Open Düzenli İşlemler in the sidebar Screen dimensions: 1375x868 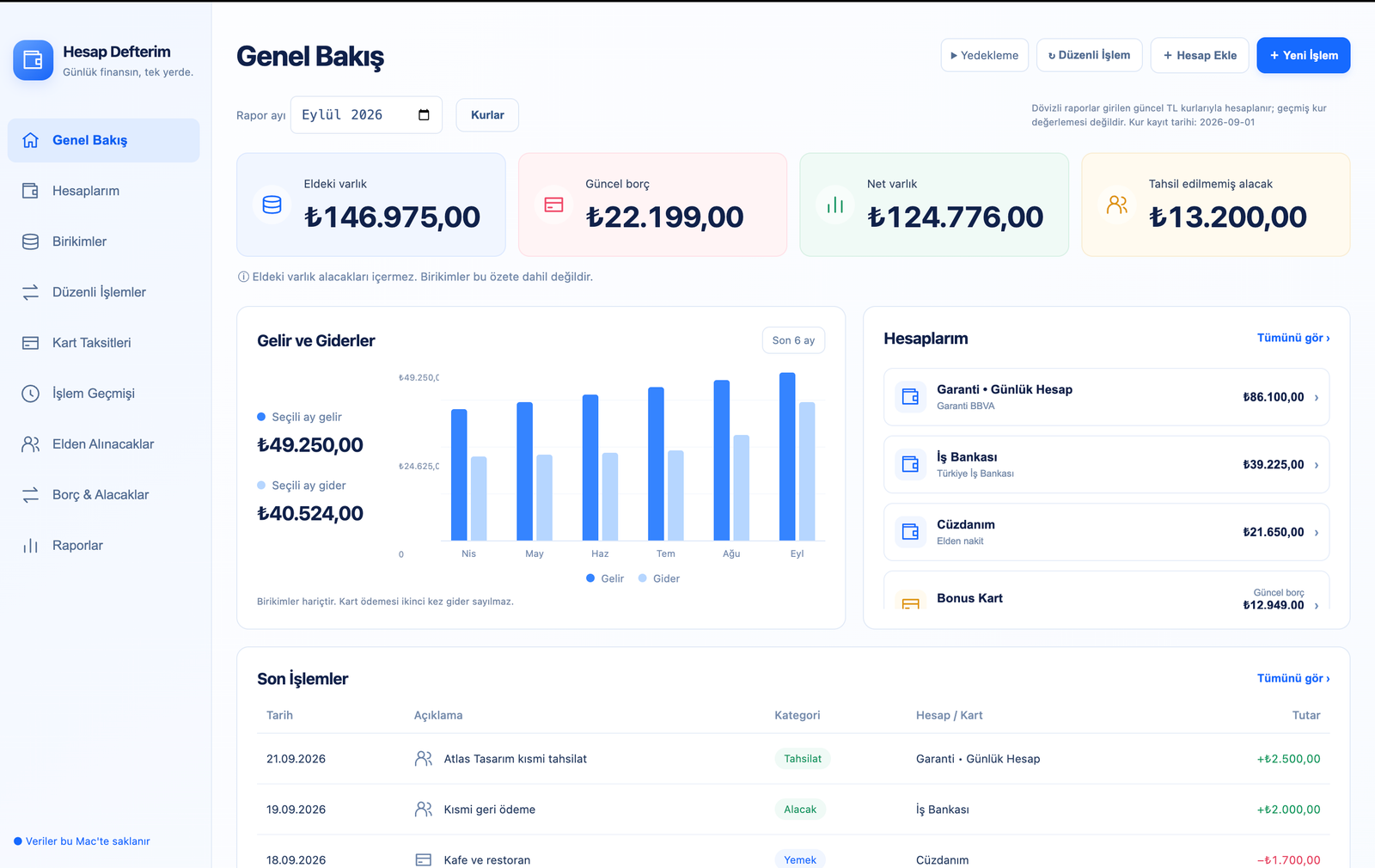point(104,292)
